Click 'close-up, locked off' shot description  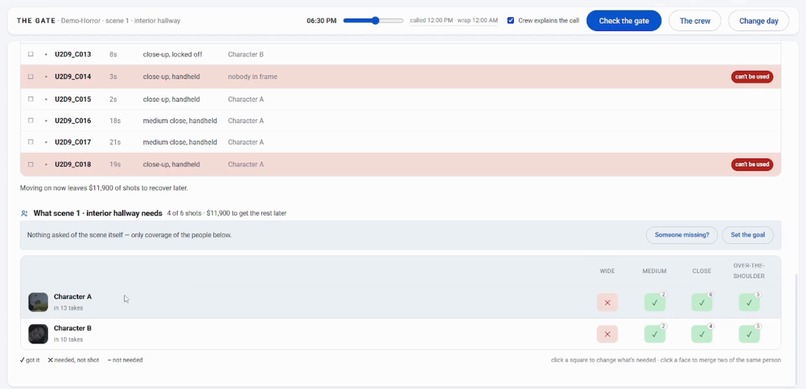[173, 54]
